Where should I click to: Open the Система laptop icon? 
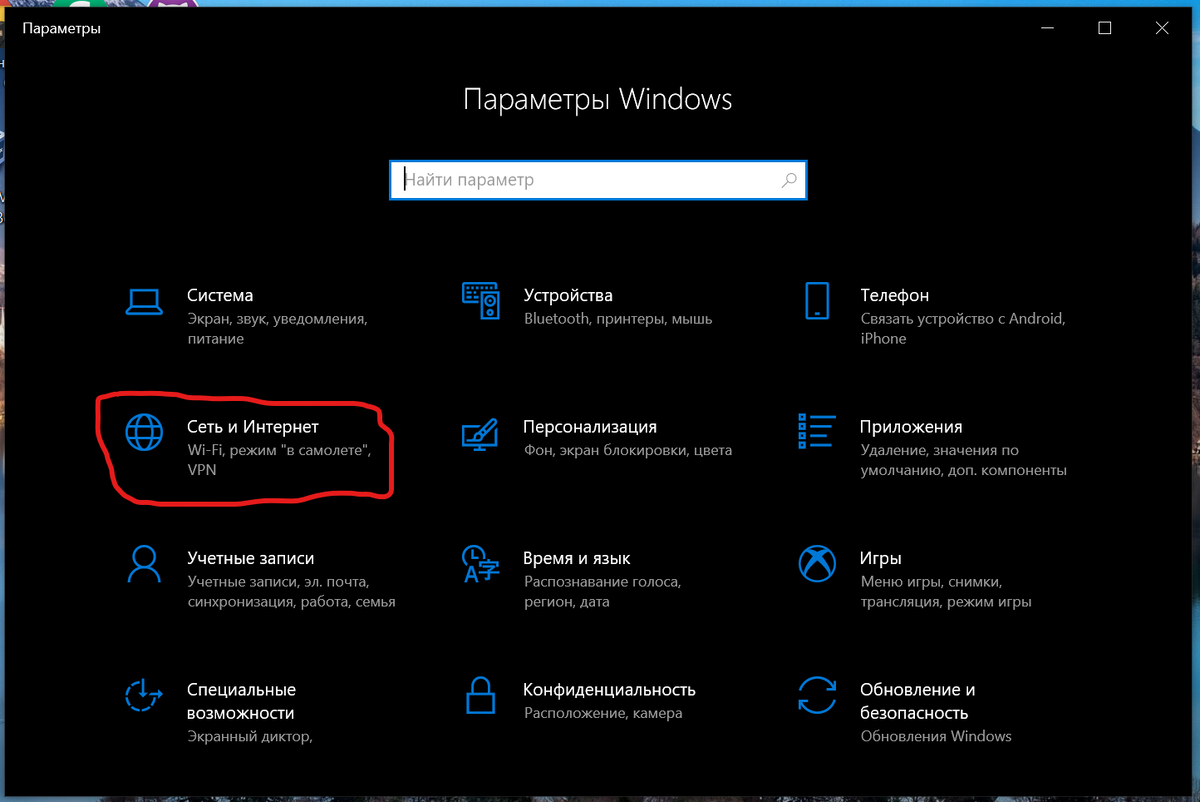[x=143, y=301]
